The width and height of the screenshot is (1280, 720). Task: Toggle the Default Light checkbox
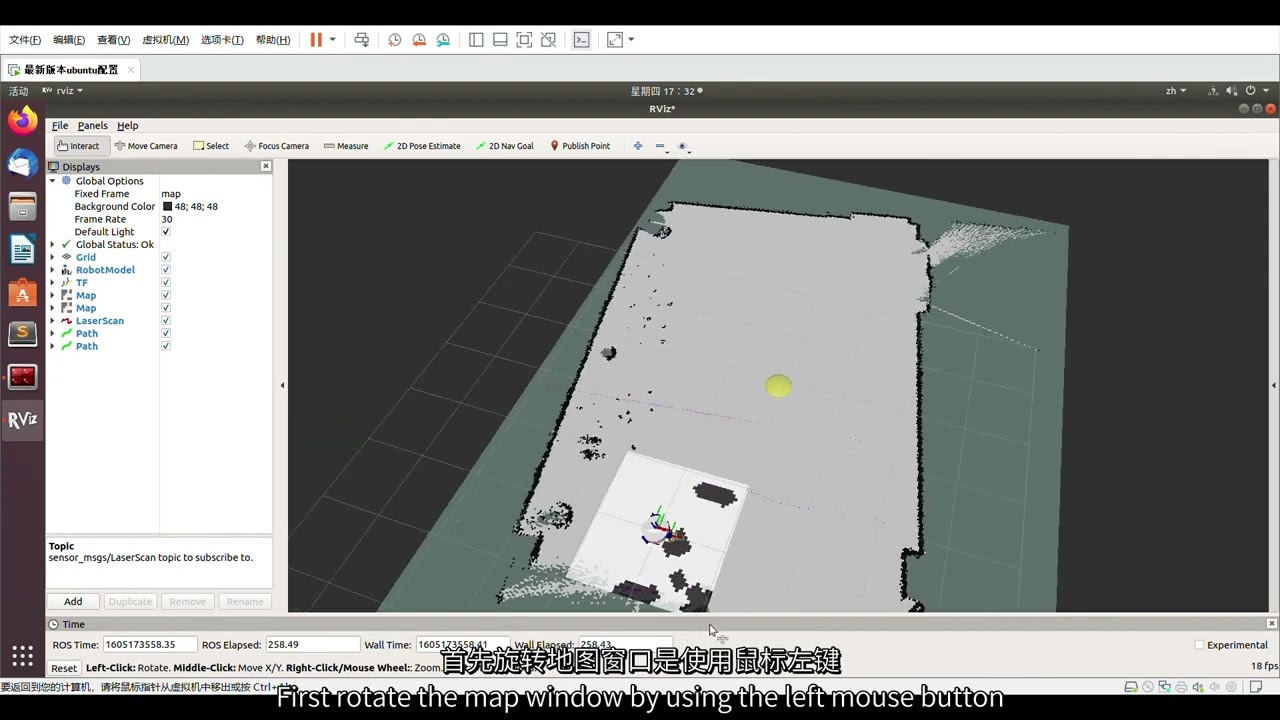[166, 232]
